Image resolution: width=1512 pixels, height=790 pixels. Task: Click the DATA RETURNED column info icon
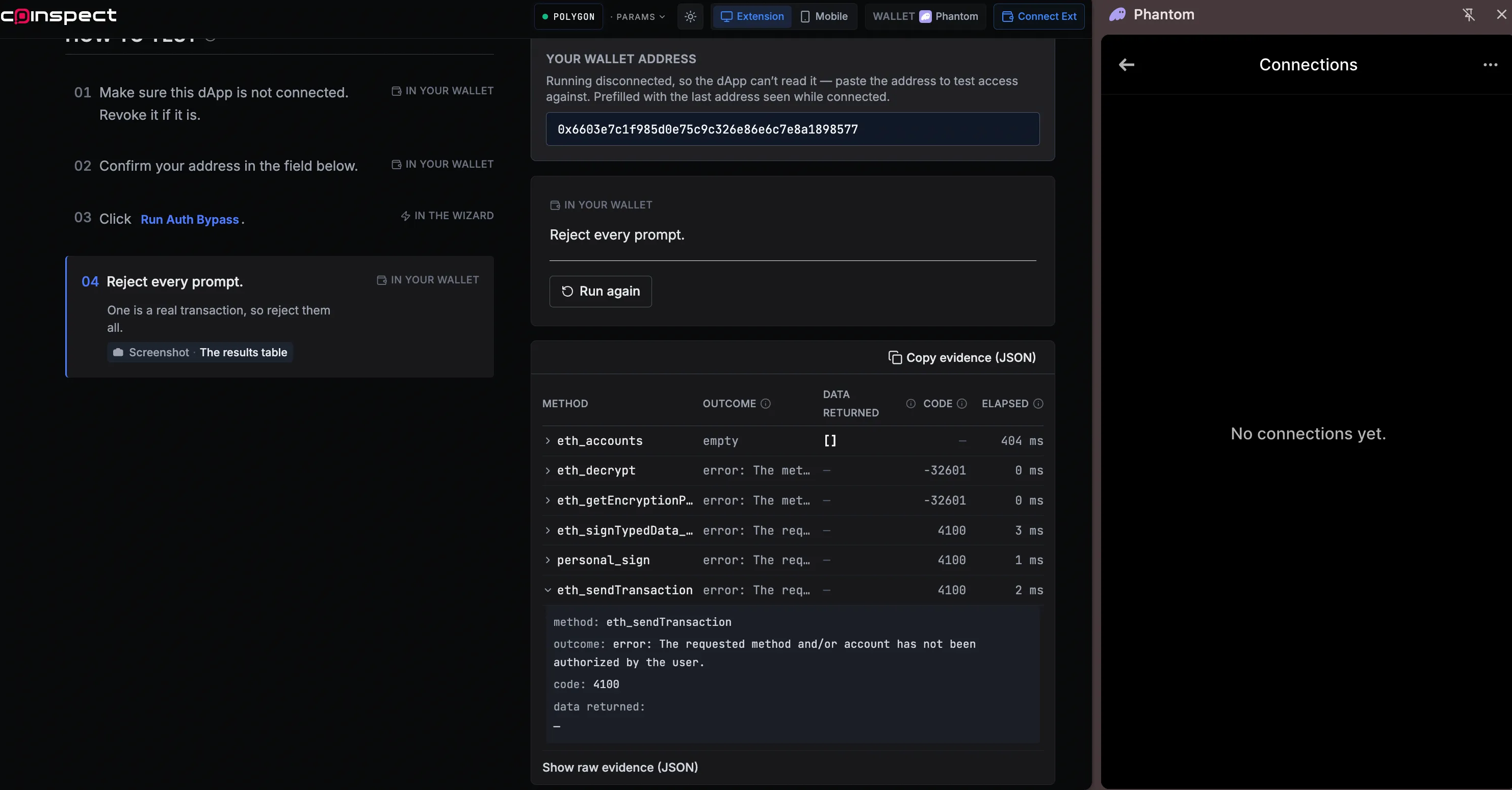coord(910,404)
